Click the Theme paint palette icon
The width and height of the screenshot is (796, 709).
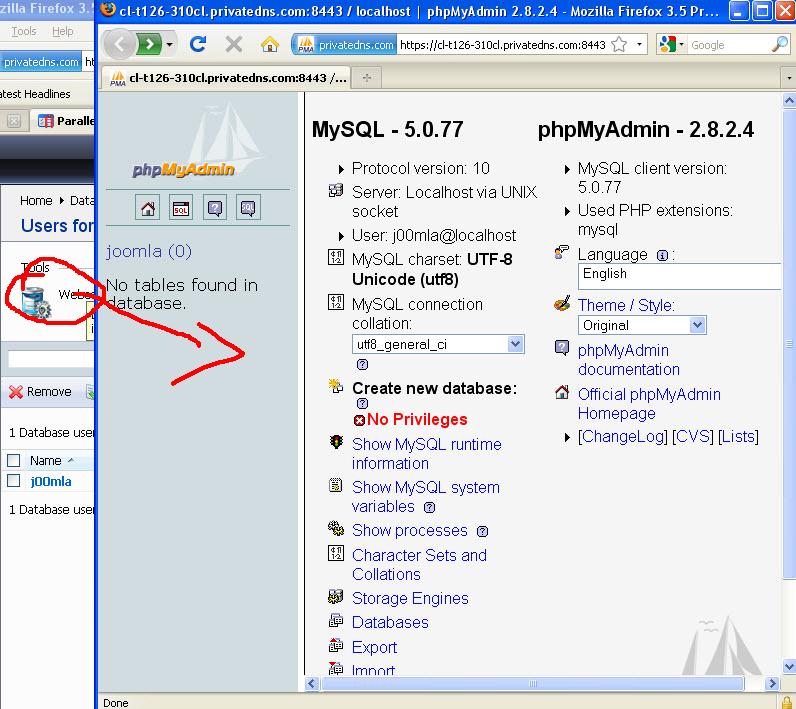pos(562,303)
